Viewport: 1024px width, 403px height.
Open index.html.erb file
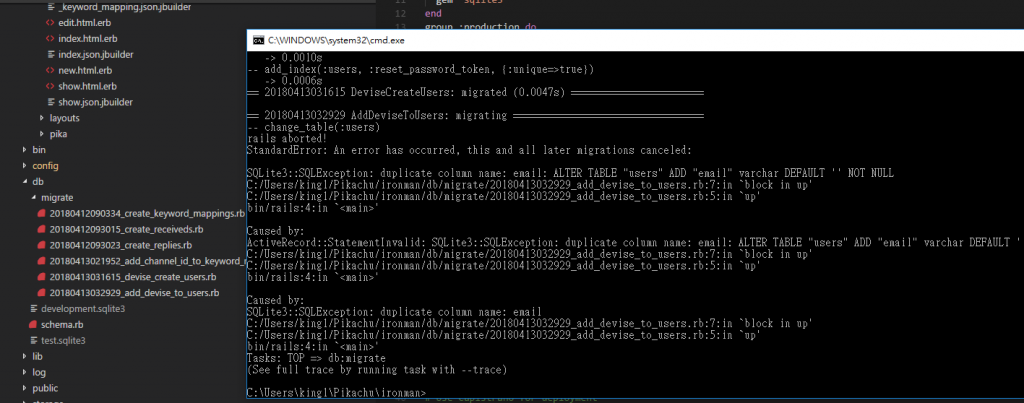(88, 39)
